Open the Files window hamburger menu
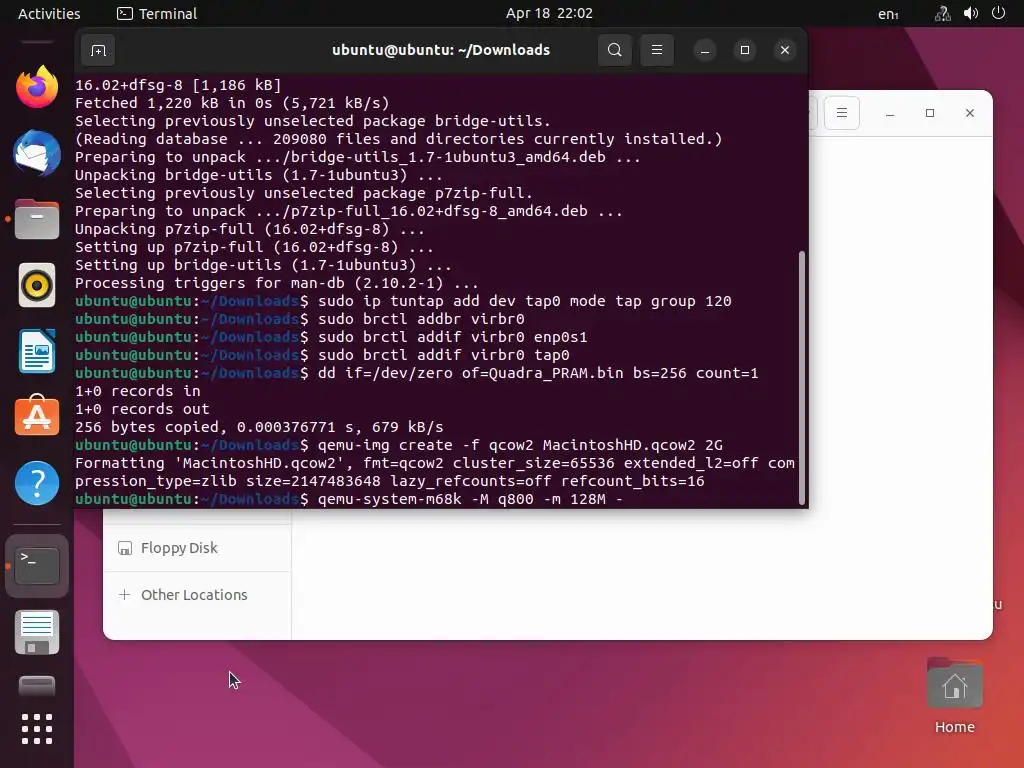Viewport: 1024px width, 768px height. pyautogui.click(x=842, y=113)
